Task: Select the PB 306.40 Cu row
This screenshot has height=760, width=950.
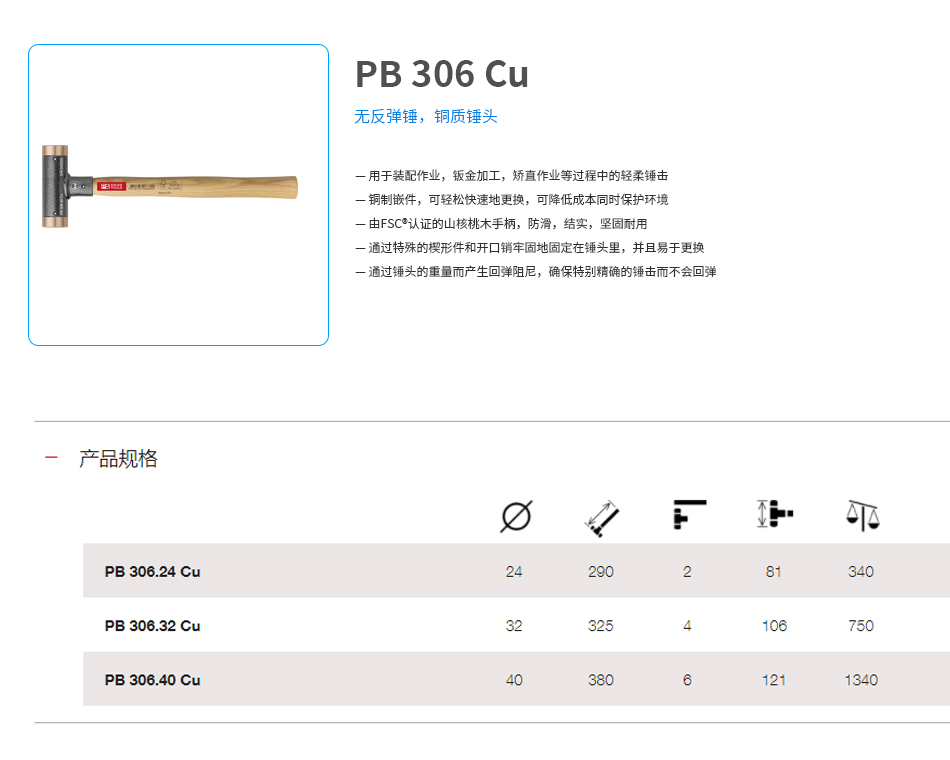Action: [152, 680]
